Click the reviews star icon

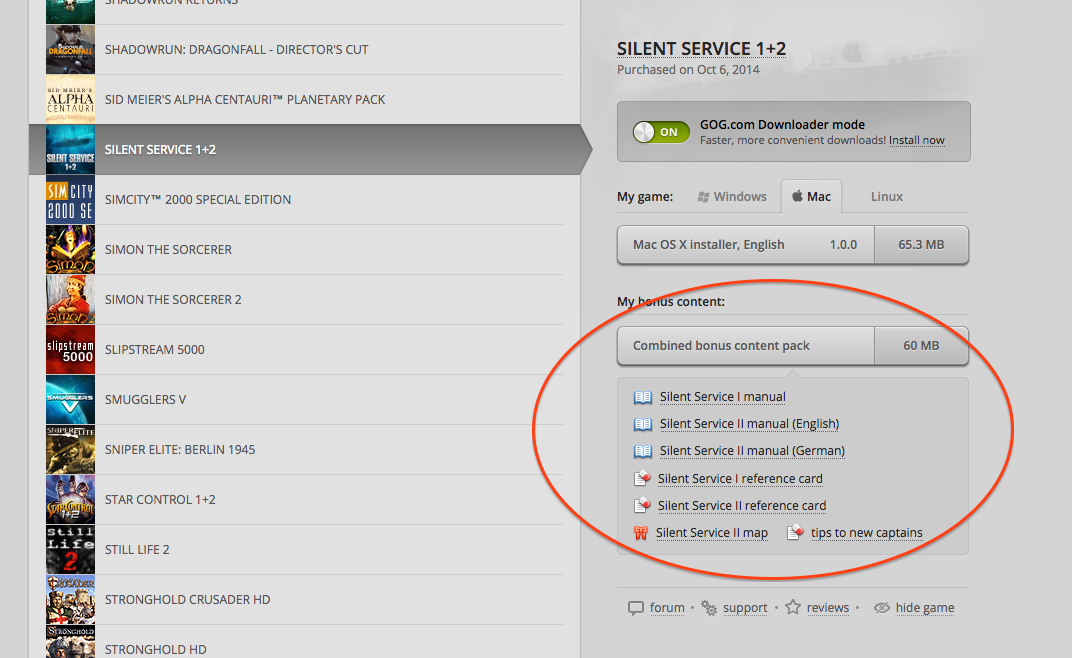793,607
